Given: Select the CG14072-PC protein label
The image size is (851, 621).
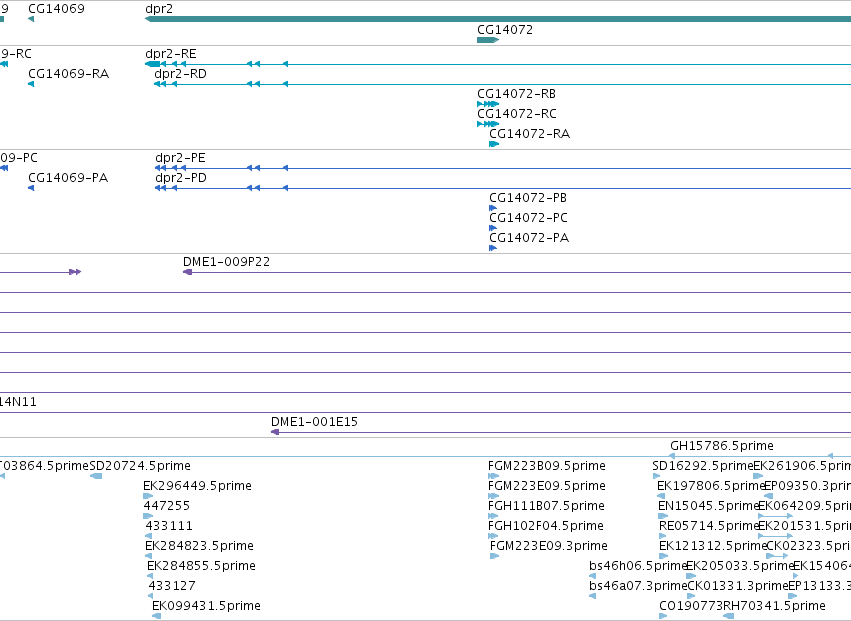Looking at the screenshot, I should pos(528,218).
